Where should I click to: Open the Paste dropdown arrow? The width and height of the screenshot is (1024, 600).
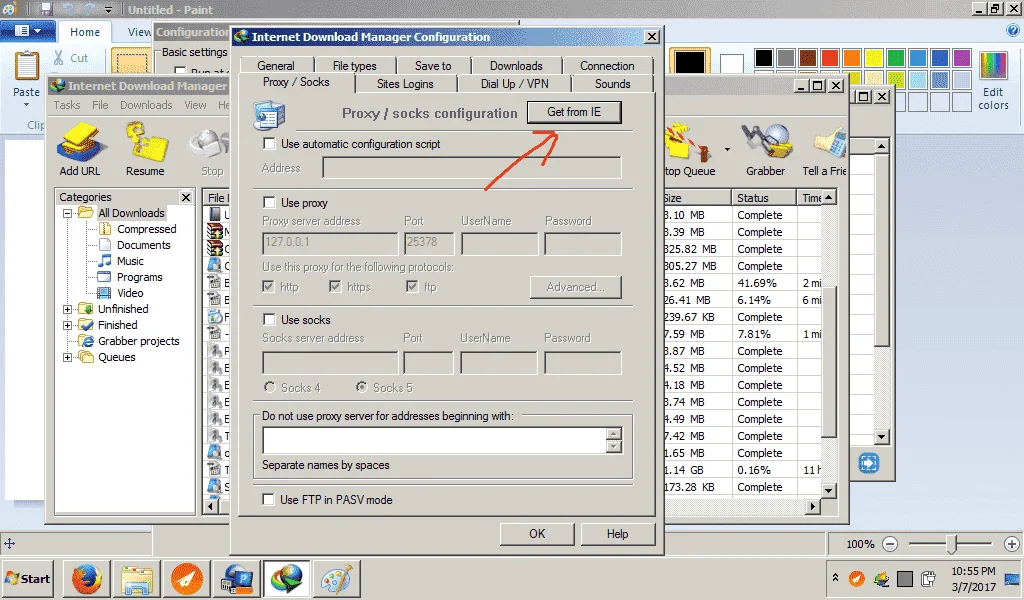pyautogui.click(x=27, y=104)
